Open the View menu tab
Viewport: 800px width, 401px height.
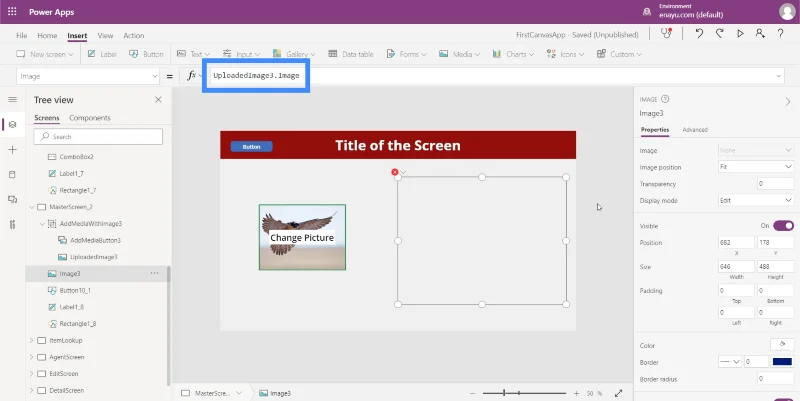[105, 35]
